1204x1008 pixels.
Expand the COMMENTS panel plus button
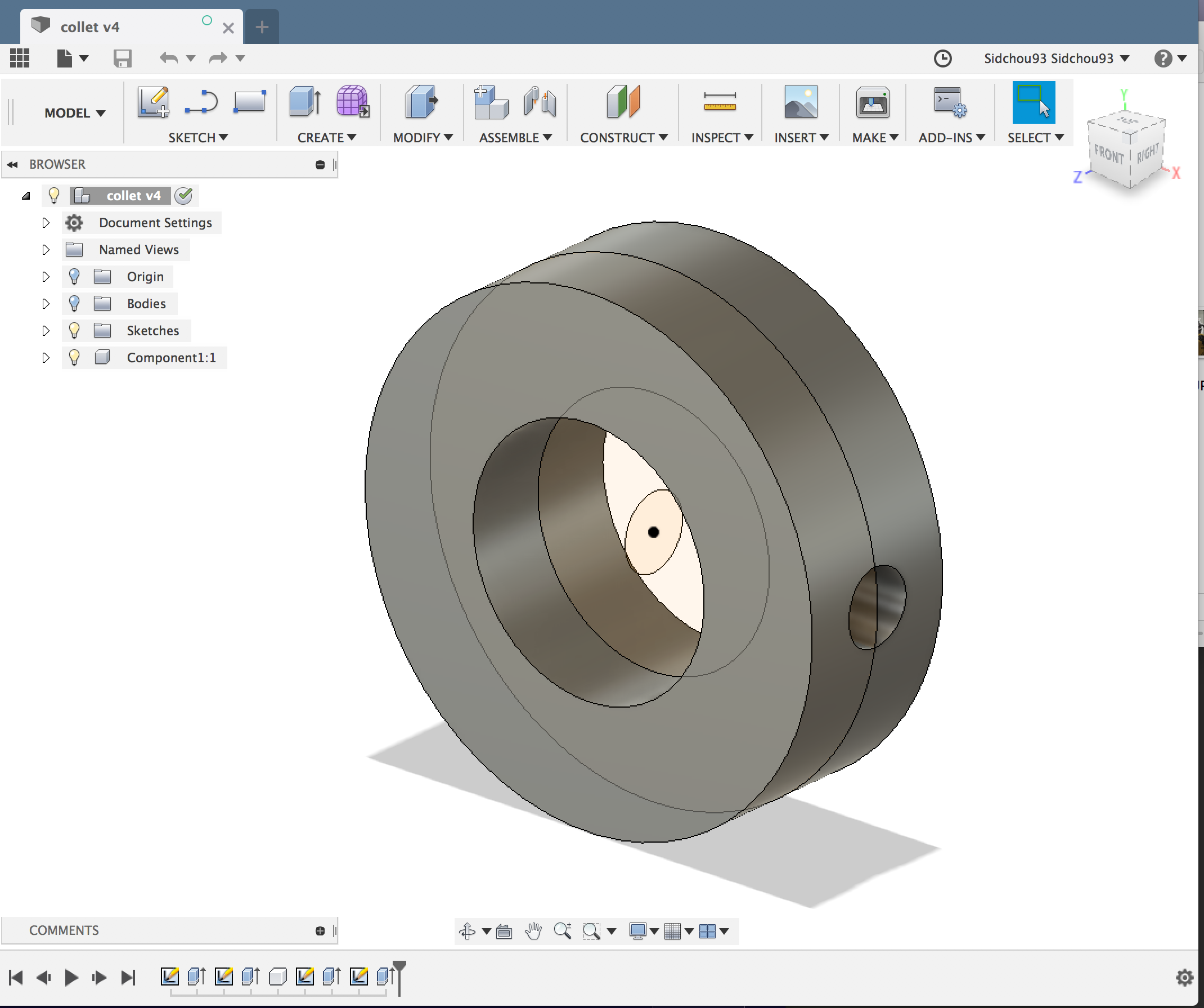320,930
